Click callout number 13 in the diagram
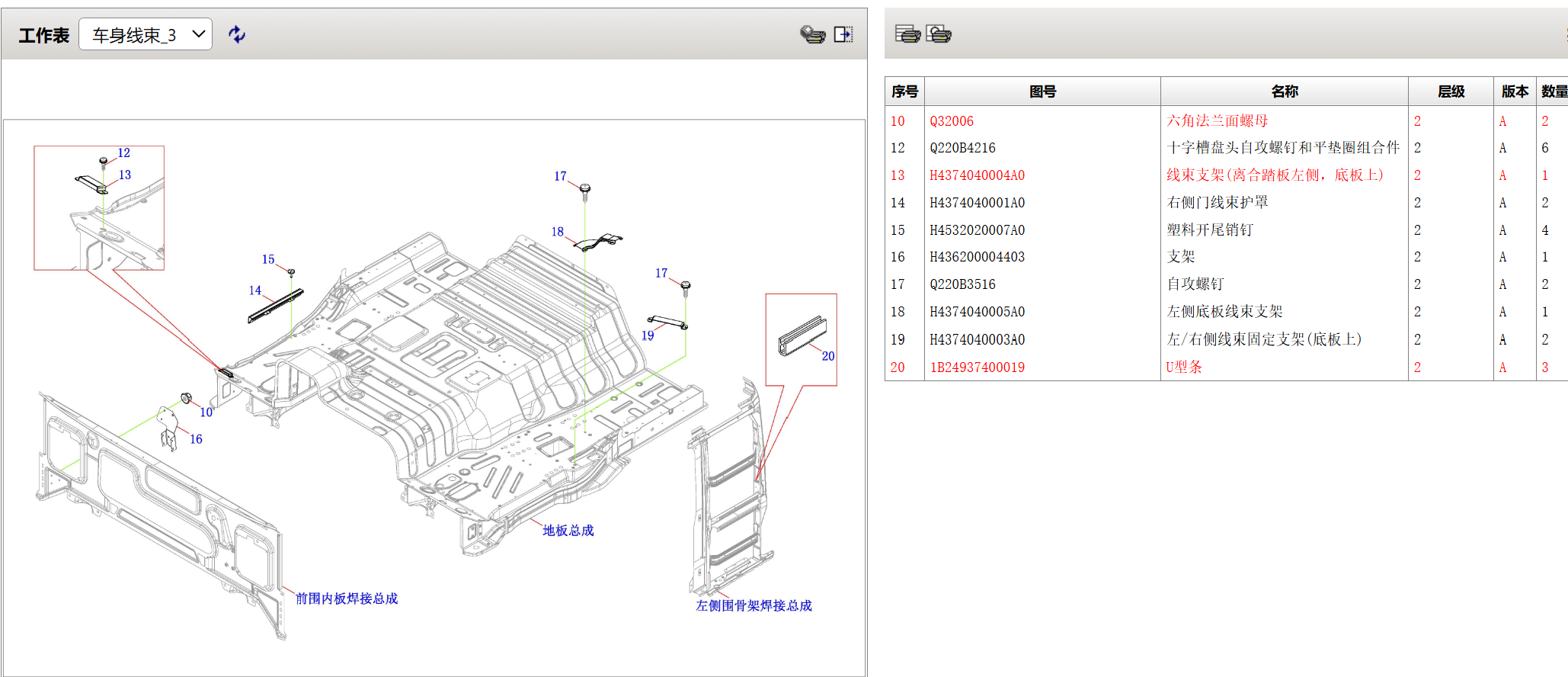This screenshot has height=677, width=1568. [124, 175]
